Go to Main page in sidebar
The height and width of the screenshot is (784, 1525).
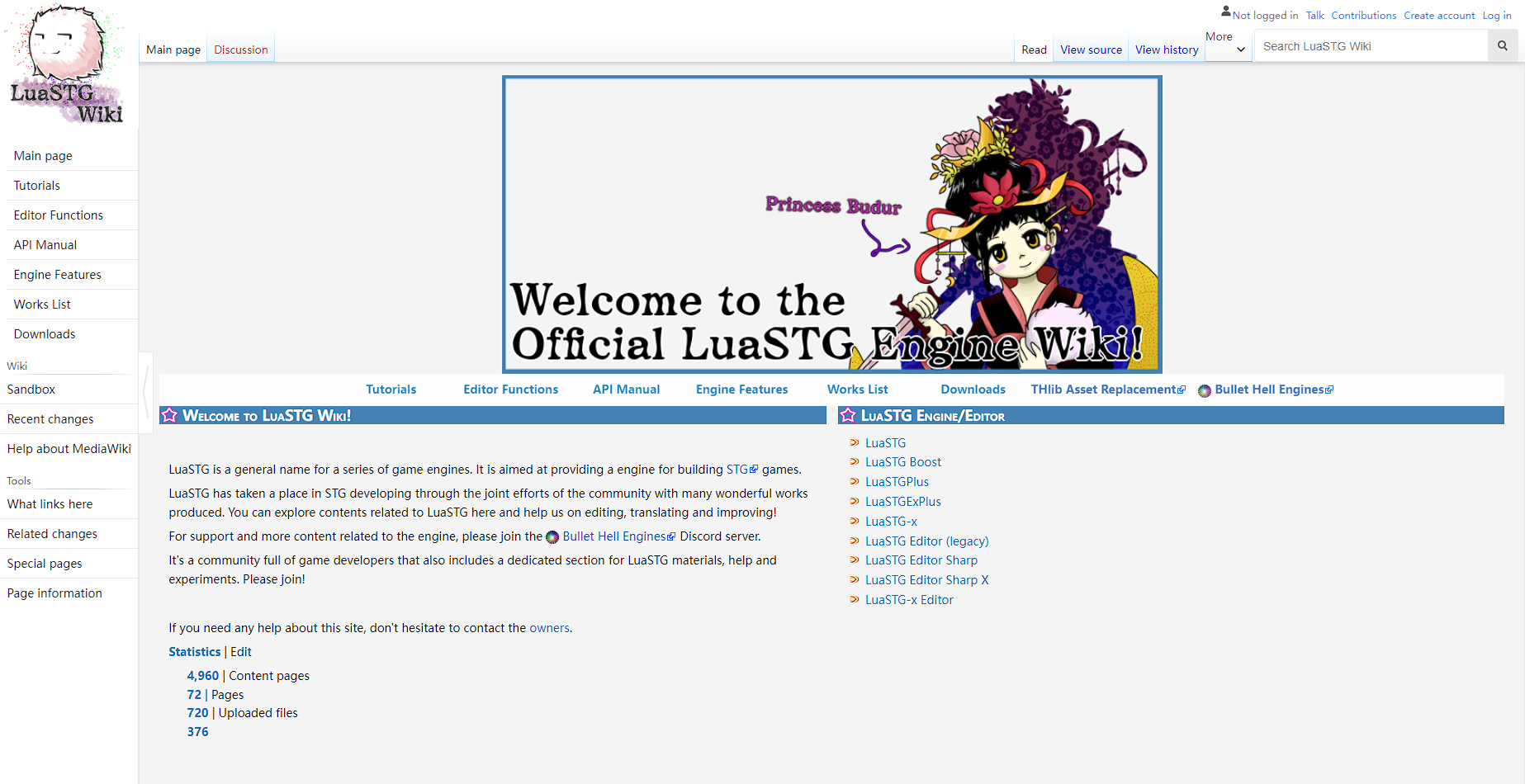(43, 156)
